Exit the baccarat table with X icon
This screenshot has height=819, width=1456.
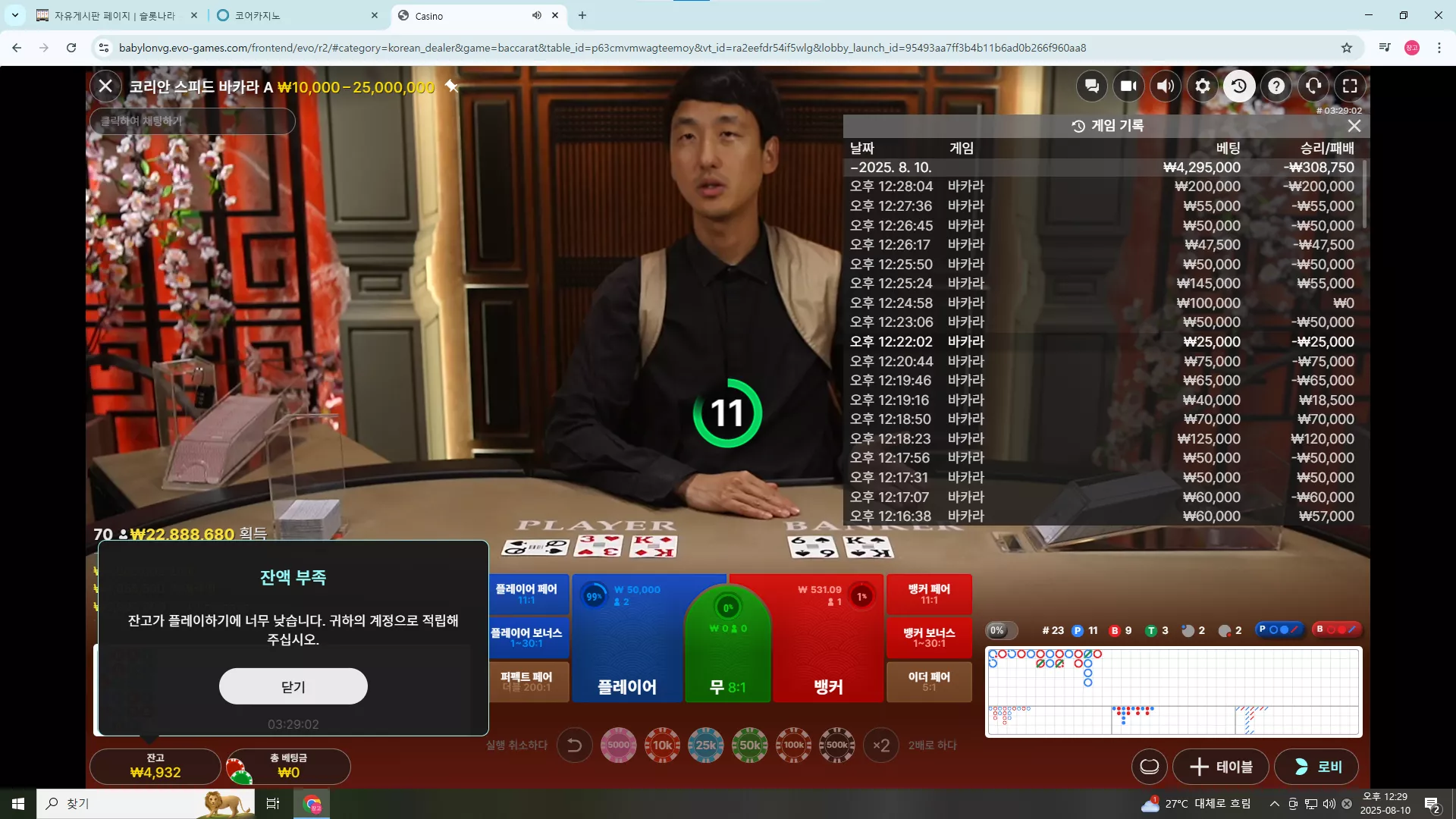pos(105,86)
